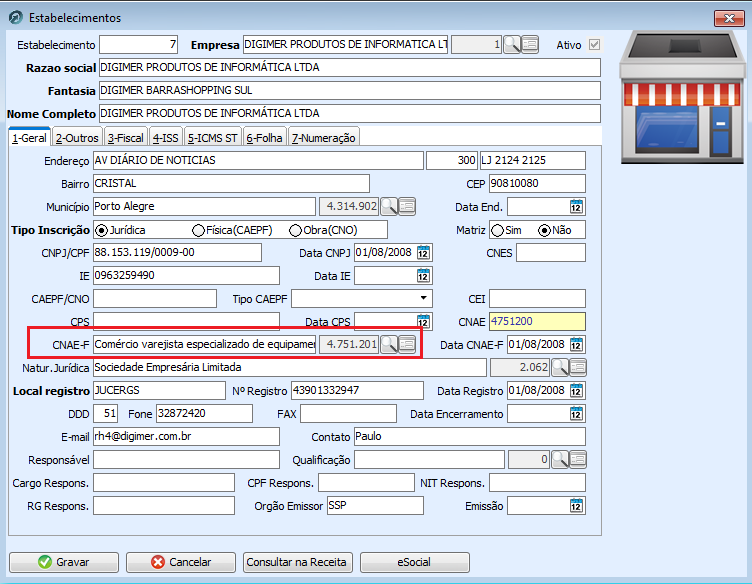Focus the E-mail field
The width and height of the screenshot is (752, 584).
coord(186,436)
